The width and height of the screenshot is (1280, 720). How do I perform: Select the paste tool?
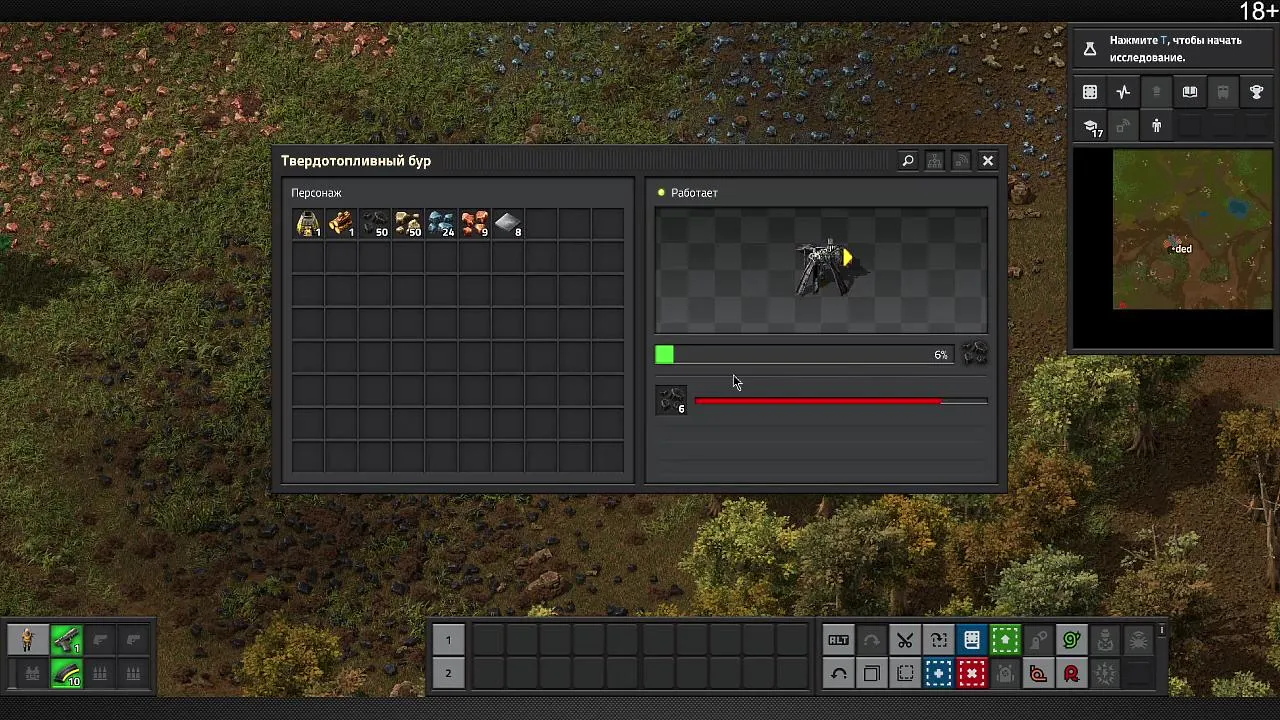coord(938,640)
